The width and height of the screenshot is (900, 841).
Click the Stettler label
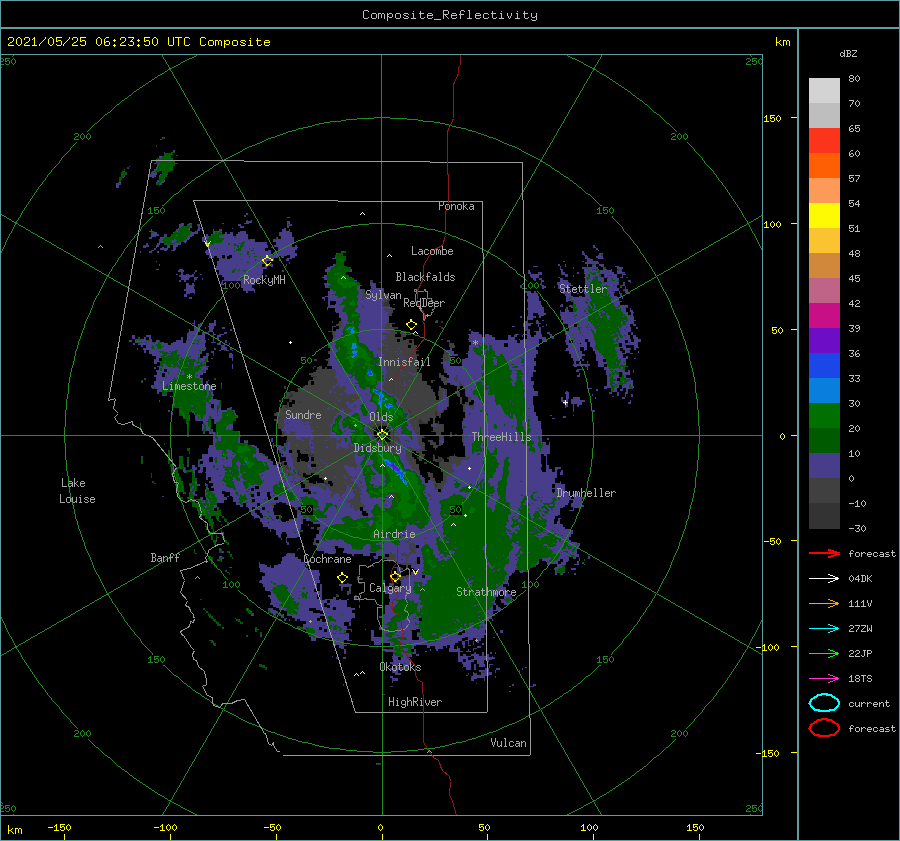point(583,289)
